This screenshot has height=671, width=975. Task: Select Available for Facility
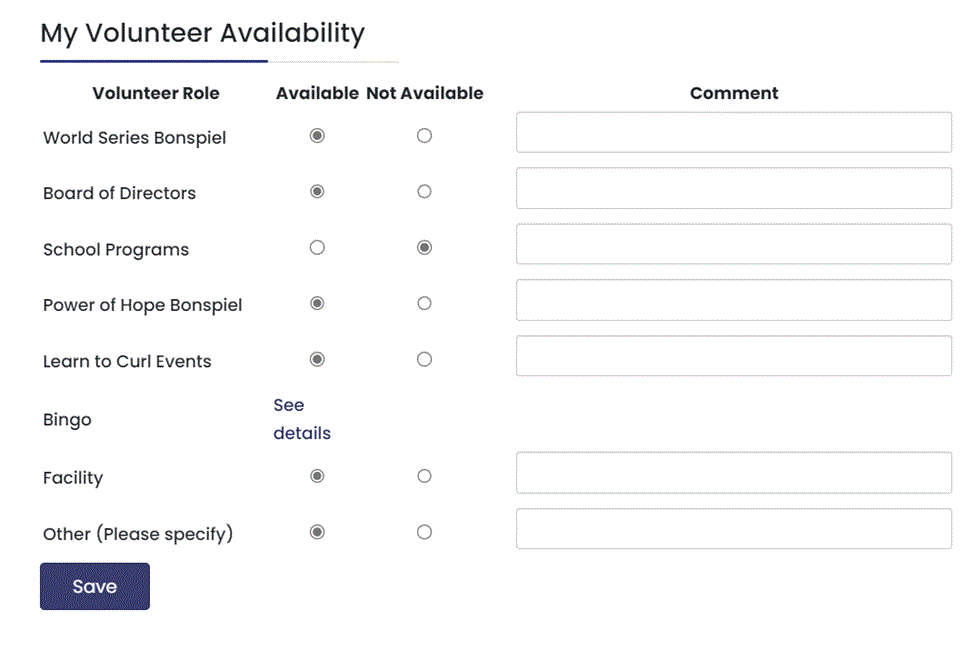pyautogui.click(x=317, y=476)
